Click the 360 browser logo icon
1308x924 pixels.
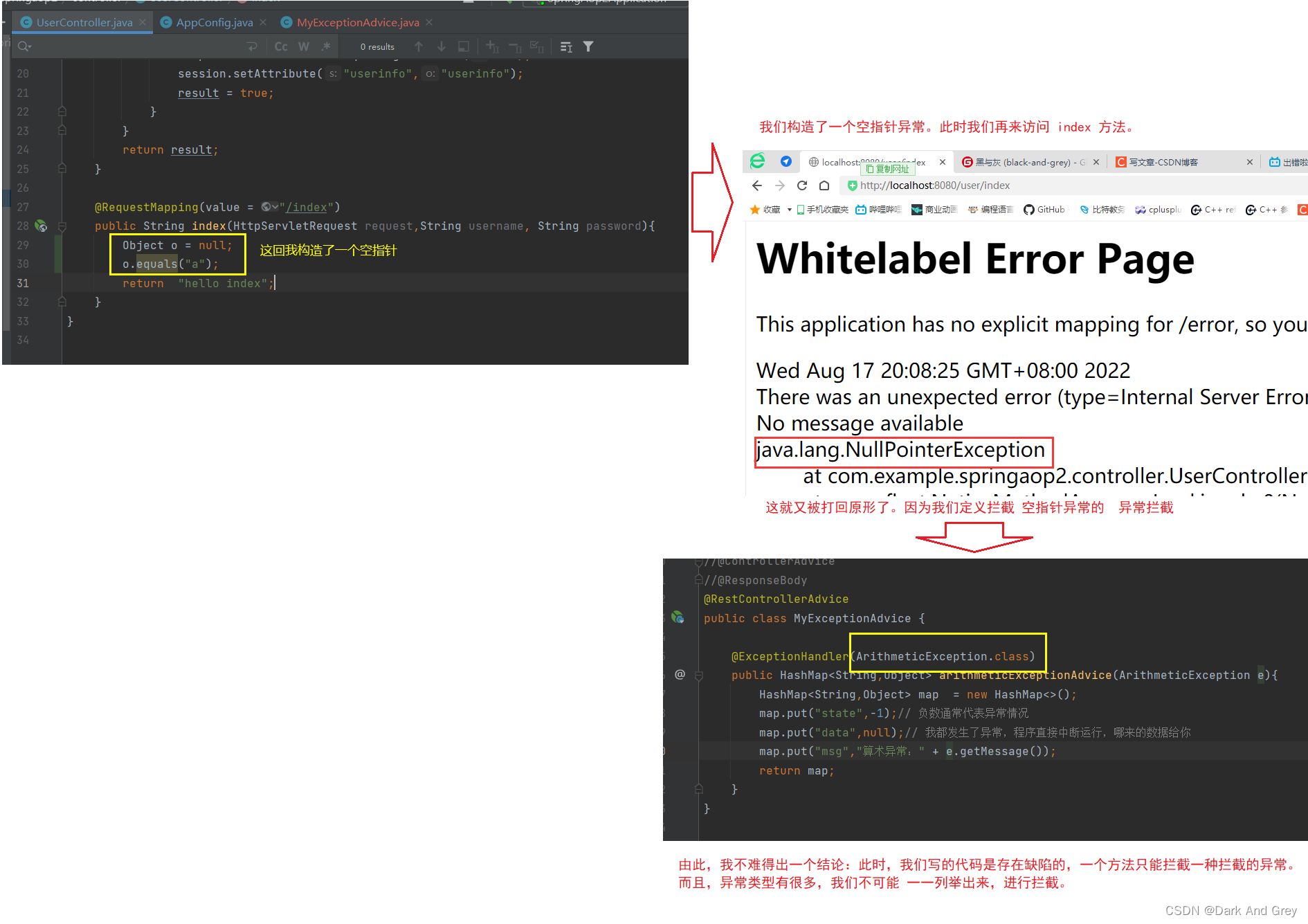[758, 161]
